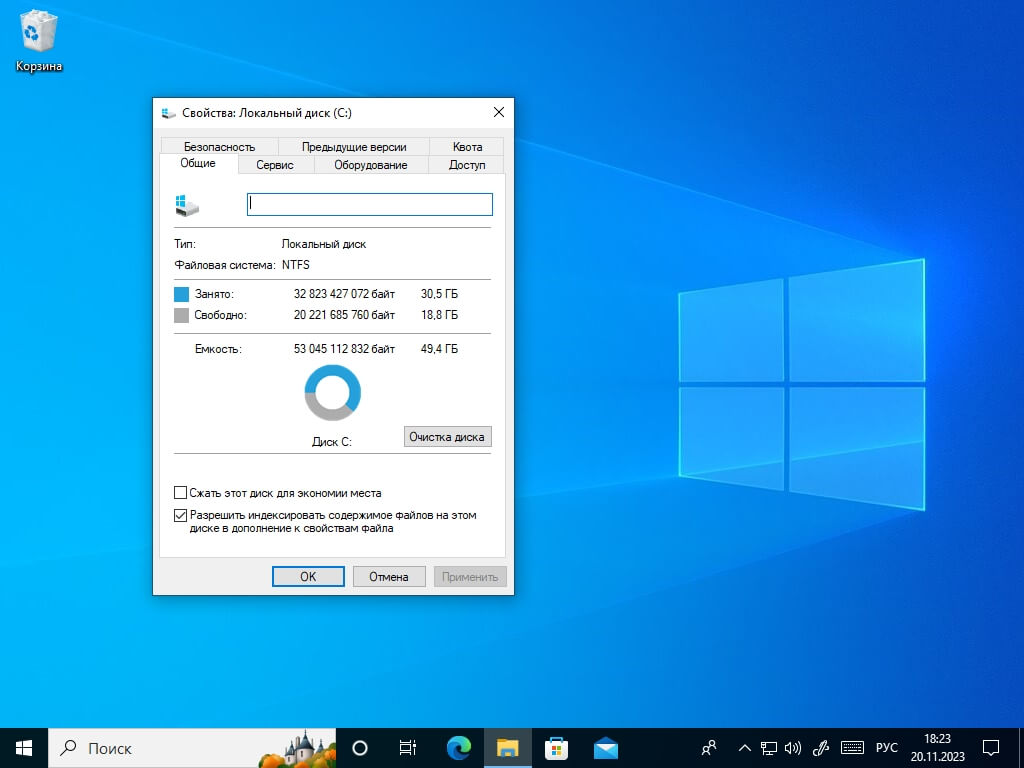The image size is (1024, 768).
Task: Open Mail app from taskbar
Action: (605, 747)
